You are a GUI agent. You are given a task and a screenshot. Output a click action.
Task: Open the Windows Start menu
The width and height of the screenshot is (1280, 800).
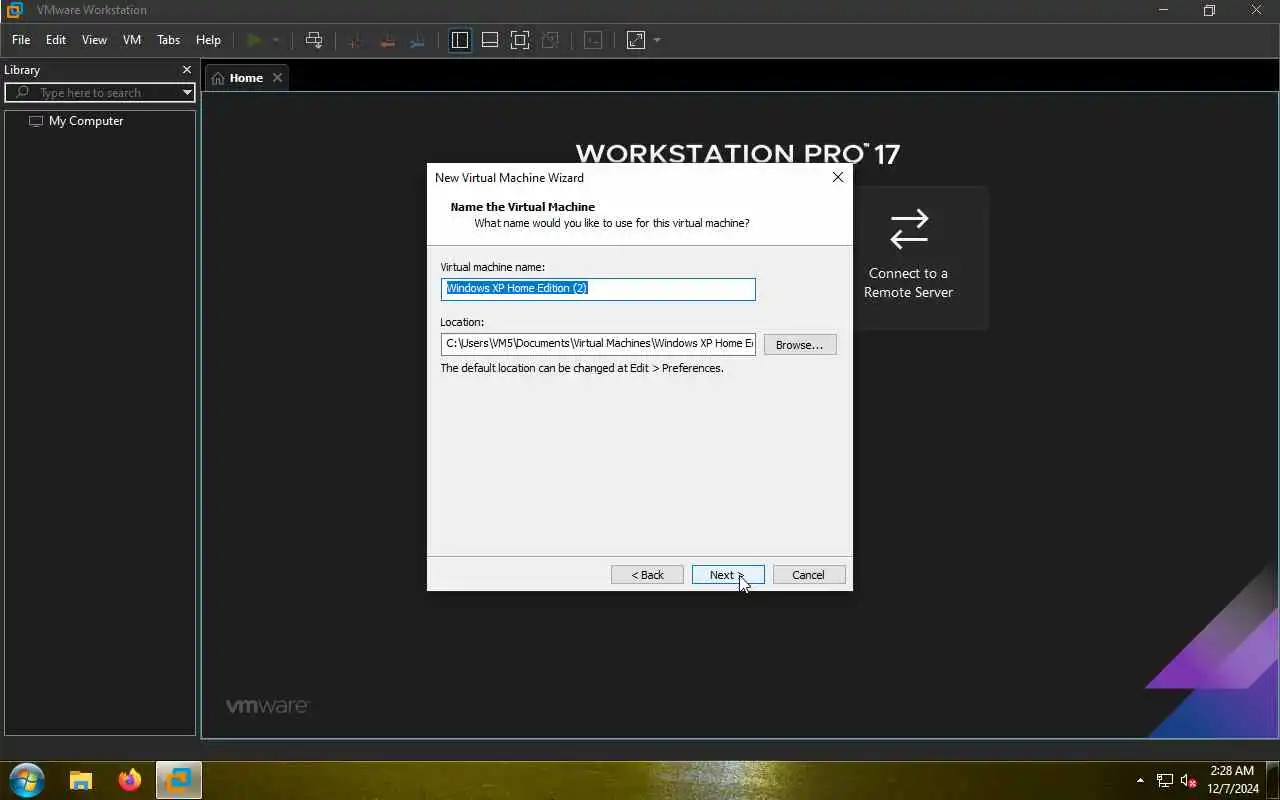tap(27, 780)
